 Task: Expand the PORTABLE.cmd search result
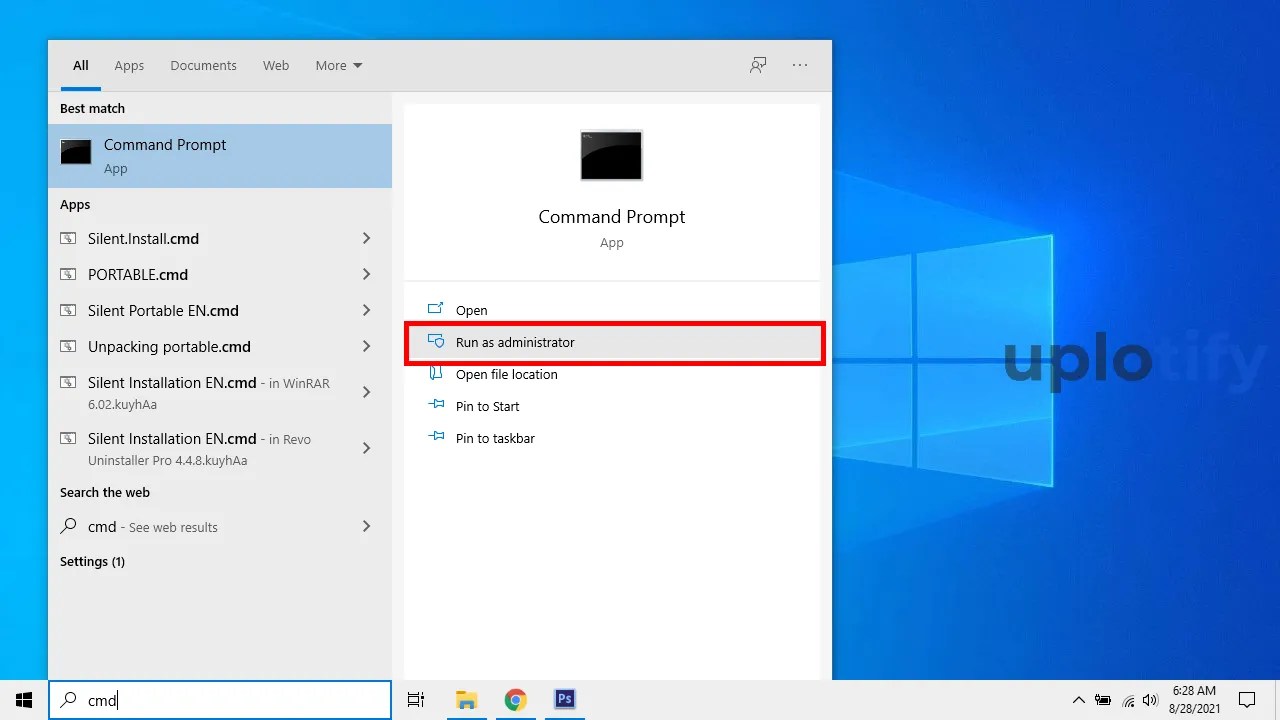coord(366,274)
